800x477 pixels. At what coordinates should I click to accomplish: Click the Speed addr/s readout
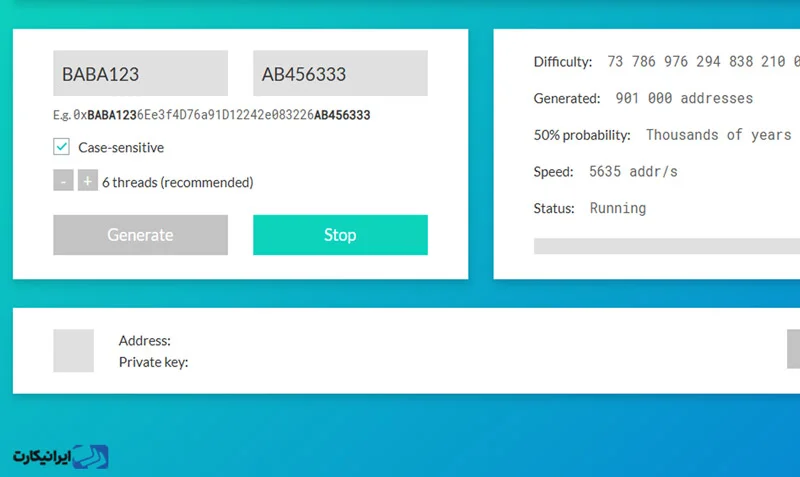pyautogui.click(x=633, y=171)
